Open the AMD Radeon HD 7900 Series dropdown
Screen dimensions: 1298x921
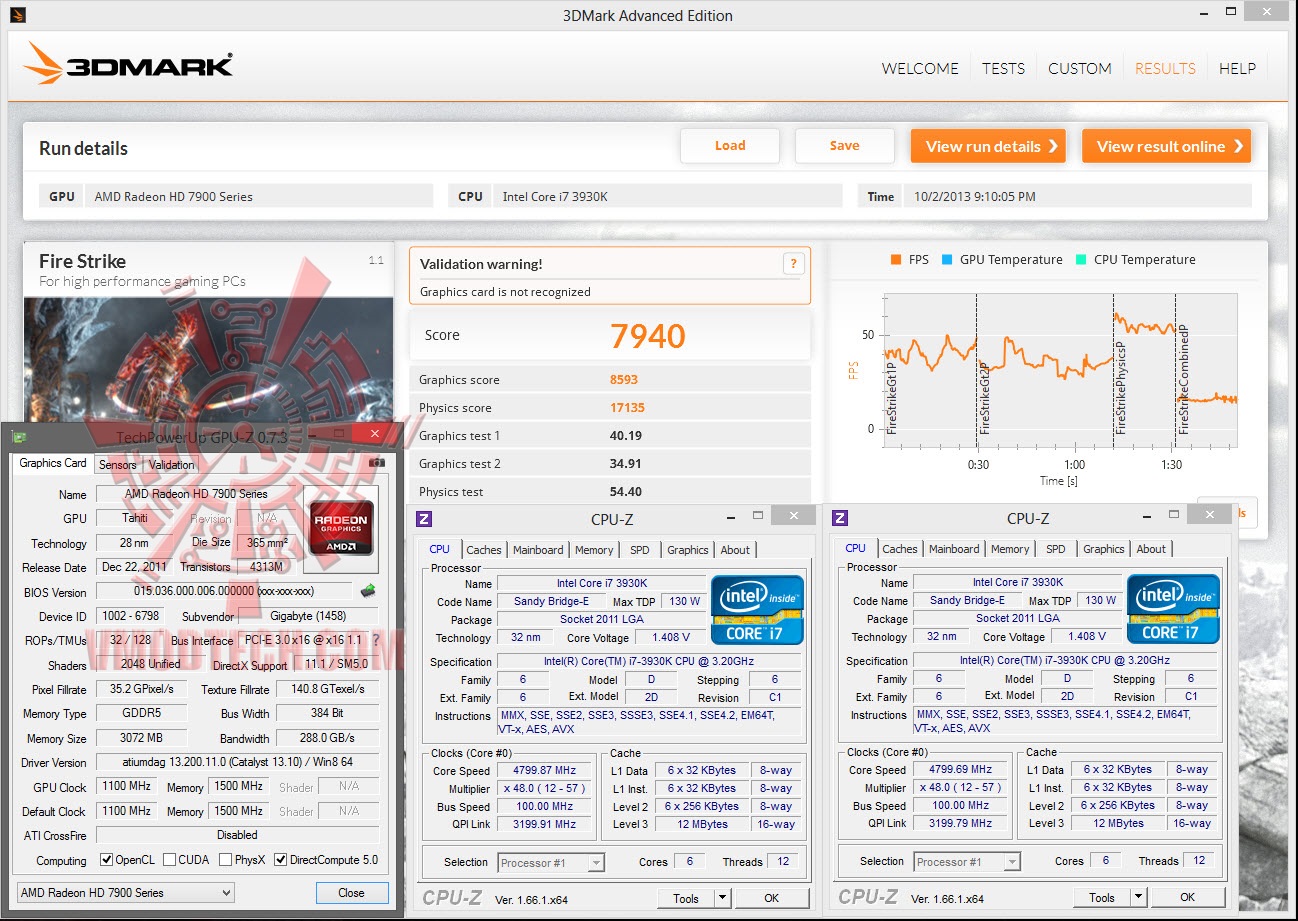[x=126, y=893]
